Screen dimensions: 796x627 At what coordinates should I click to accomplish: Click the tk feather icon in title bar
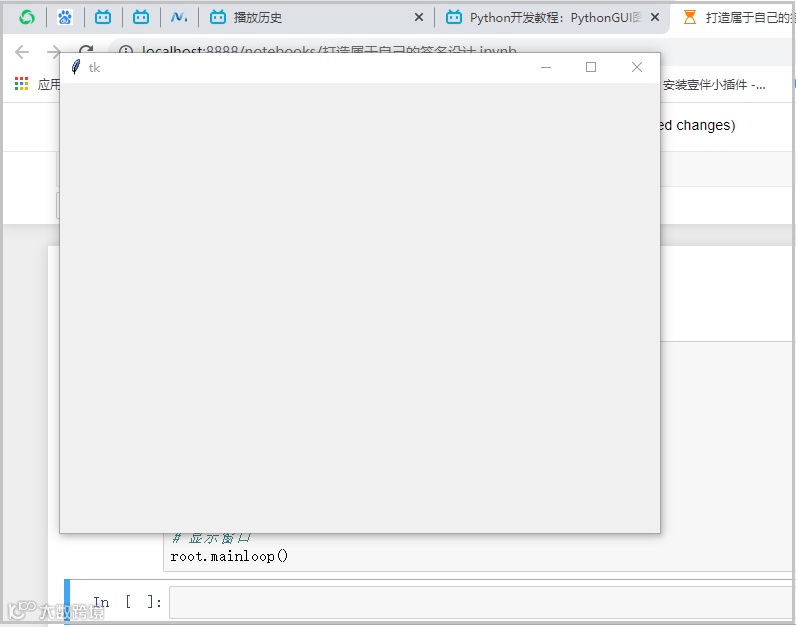[76, 67]
